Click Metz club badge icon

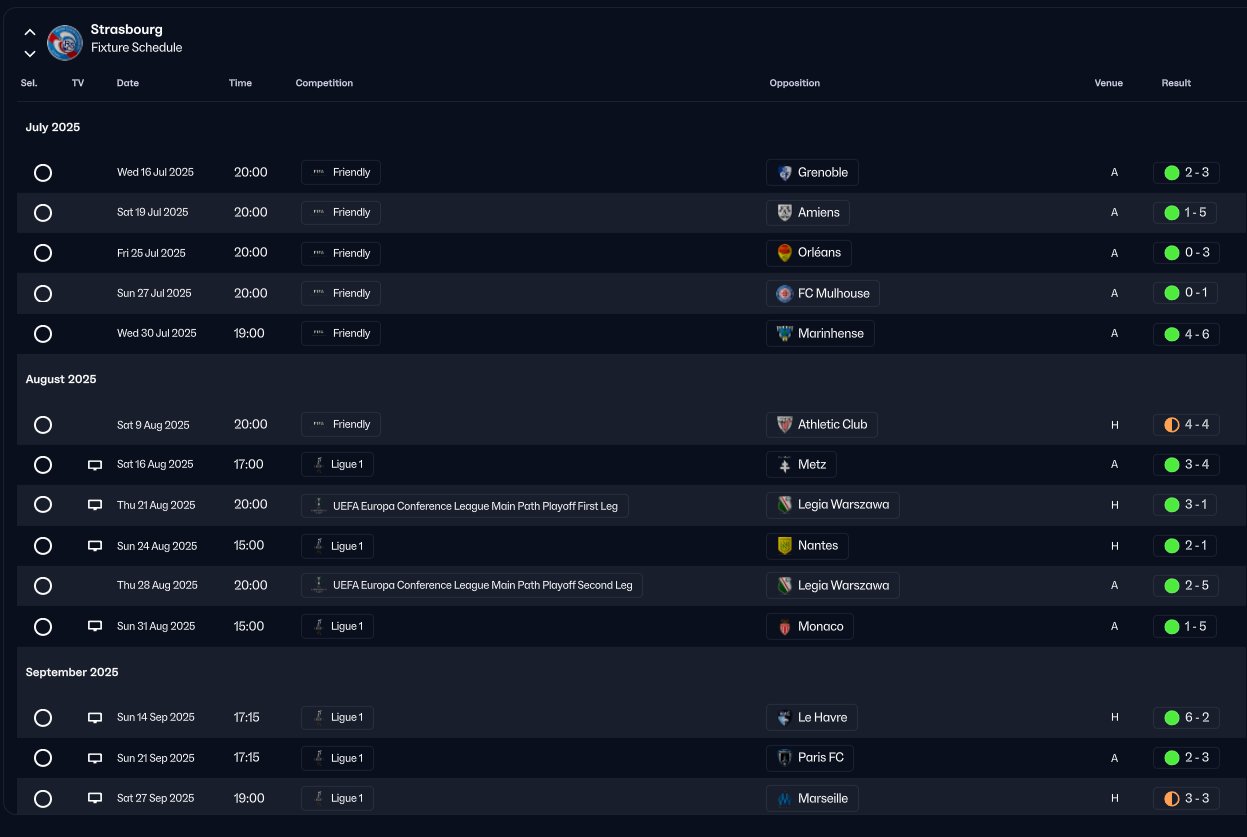click(785, 465)
